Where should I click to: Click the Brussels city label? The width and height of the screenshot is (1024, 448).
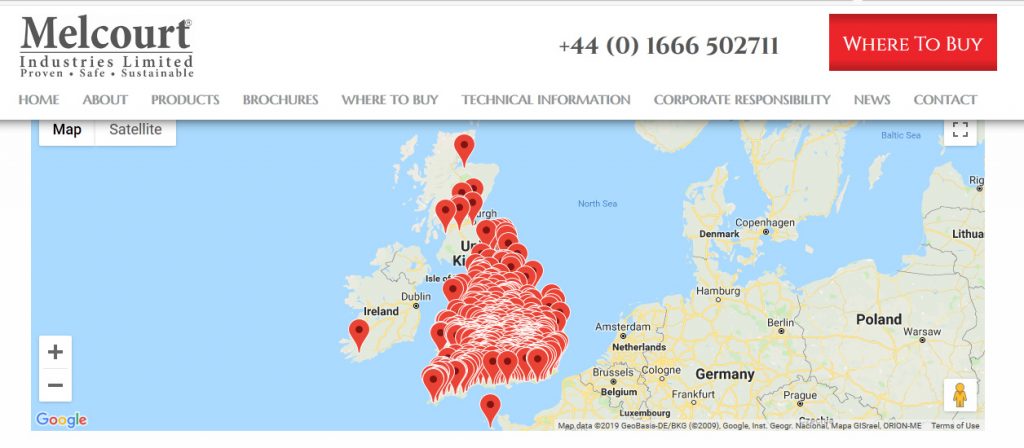613,372
